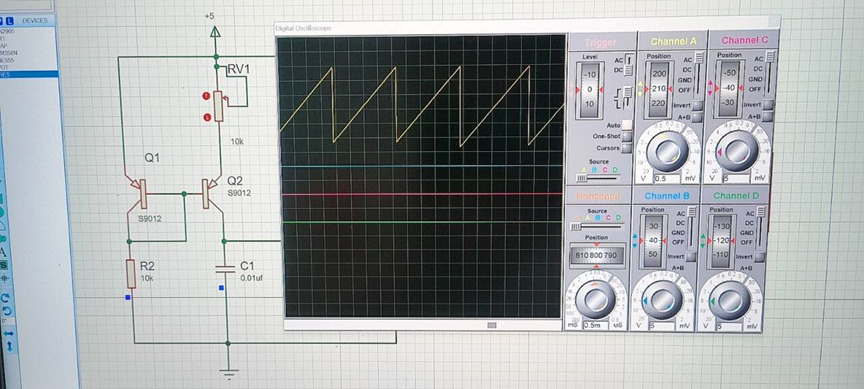Select the POT device in the list

(29, 67)
